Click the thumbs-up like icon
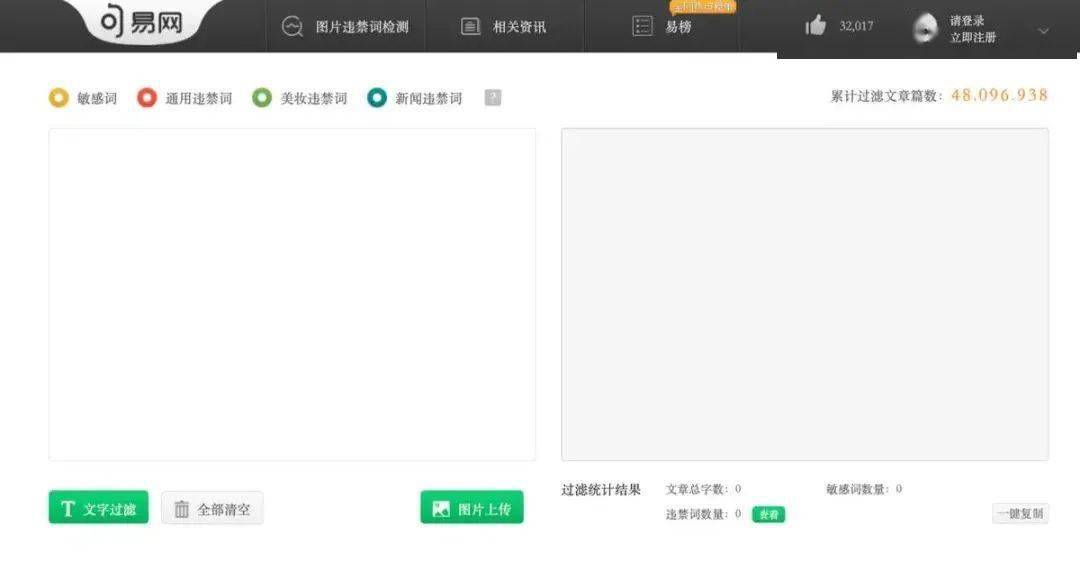This screenshot has width=1080, height=562. pyautogui.click(x=816, y=26)
